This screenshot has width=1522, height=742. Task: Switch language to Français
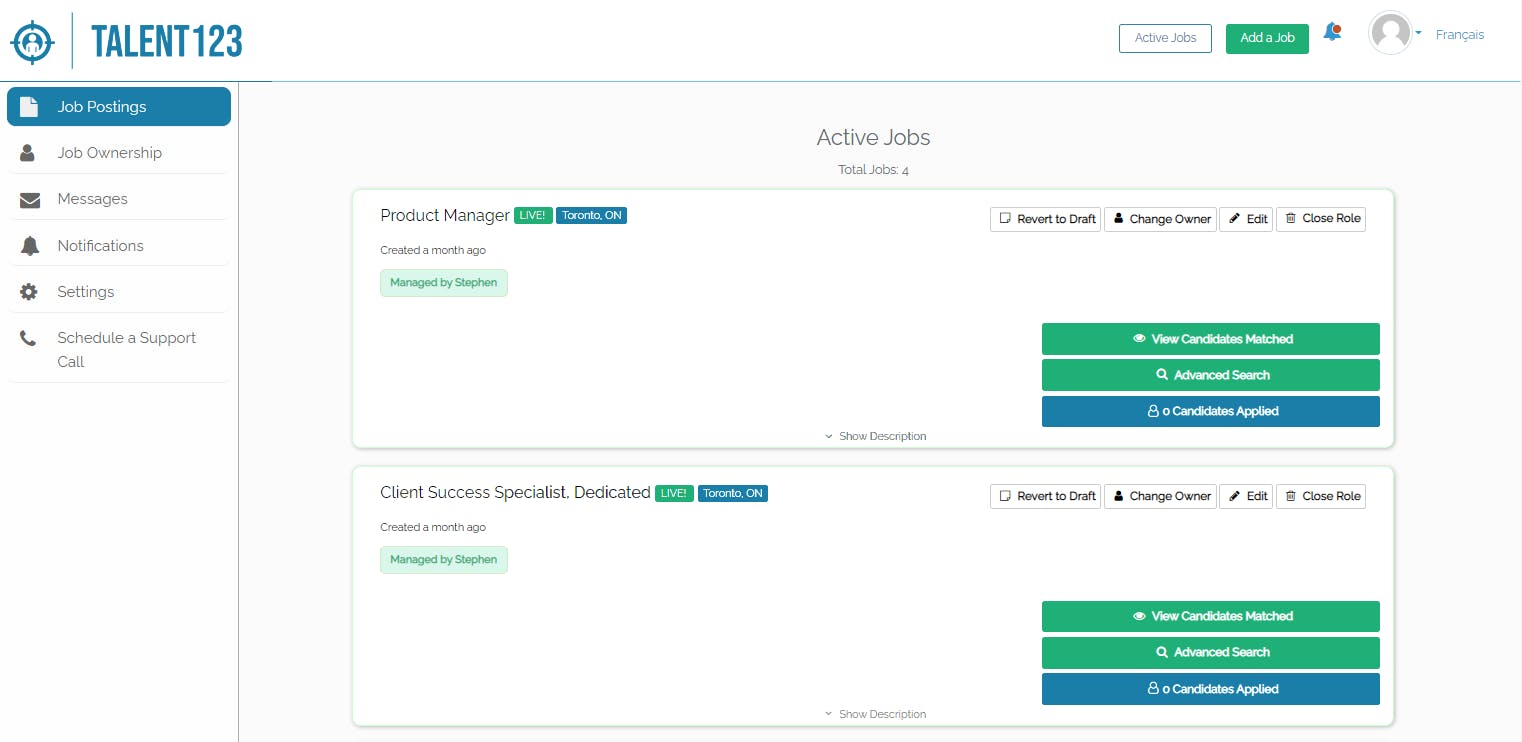[x=1459, y=34]
